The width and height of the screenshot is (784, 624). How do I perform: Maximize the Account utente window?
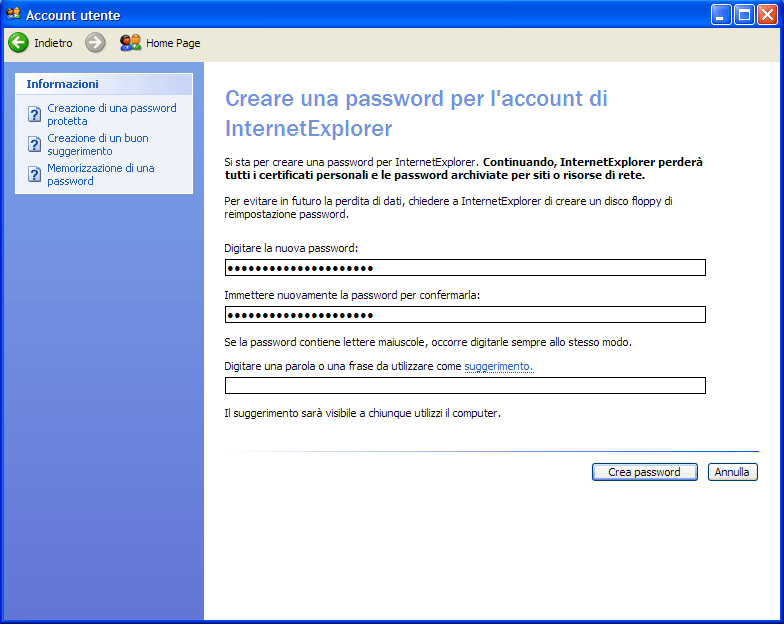(744, 15)
